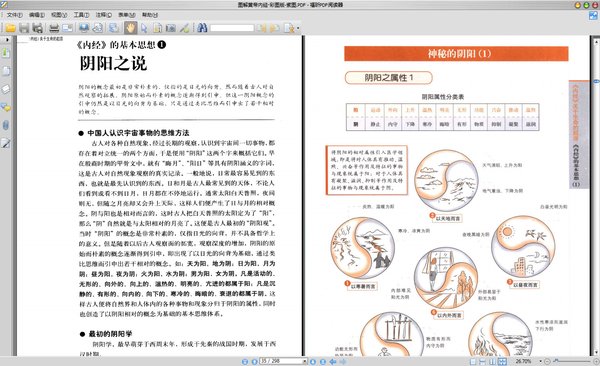This screenshot has height=366, width=600.
Task: Go to last page button
Action: click(323, 361)
